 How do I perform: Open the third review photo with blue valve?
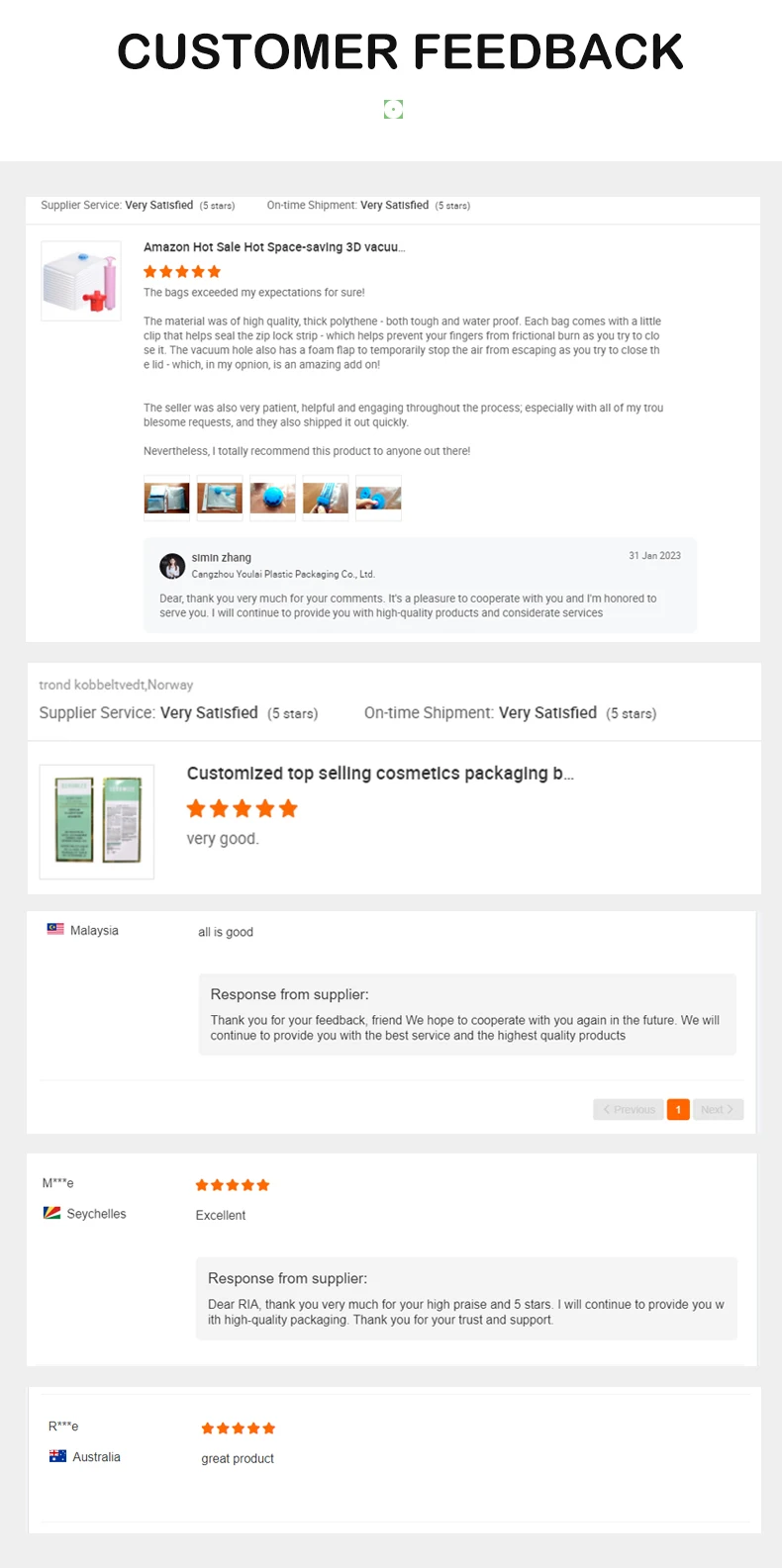coord(272,498)
